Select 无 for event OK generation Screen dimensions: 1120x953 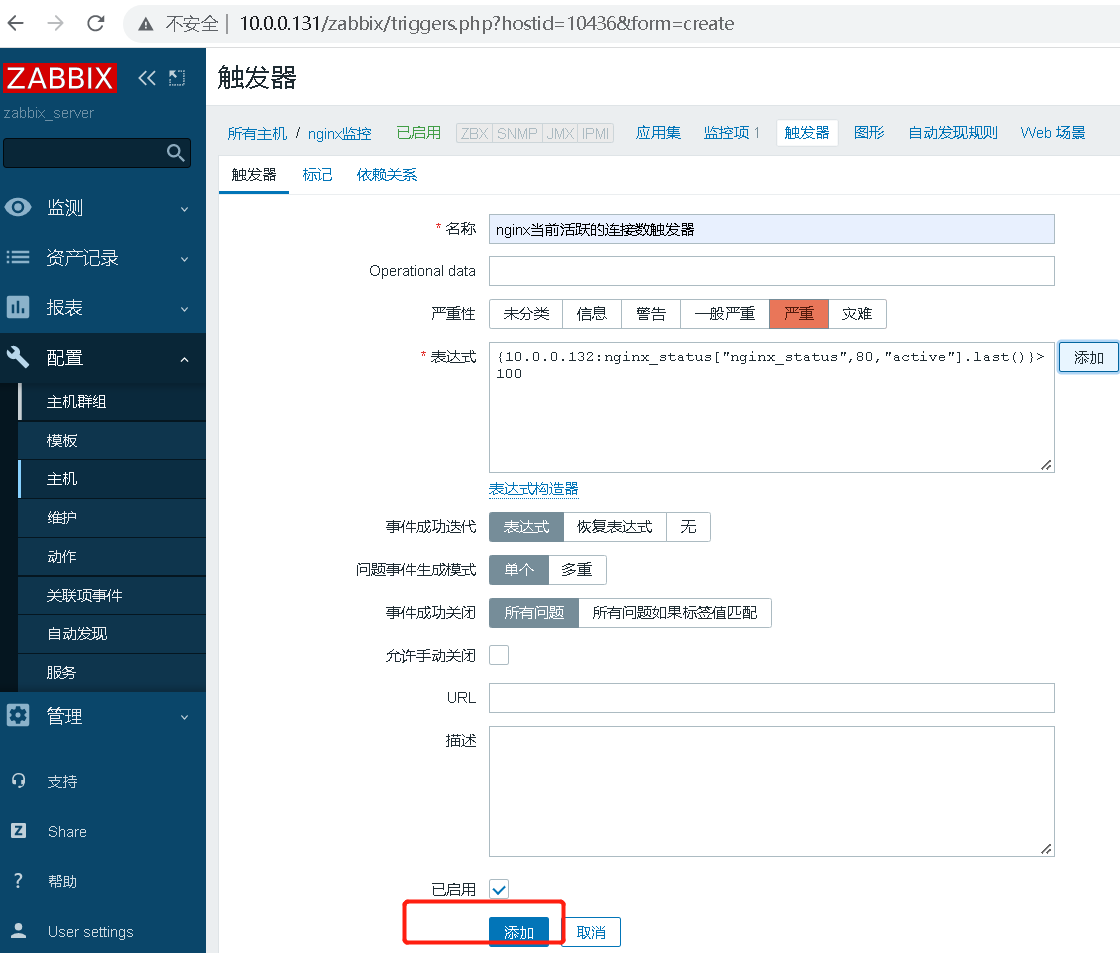[688, 527]
